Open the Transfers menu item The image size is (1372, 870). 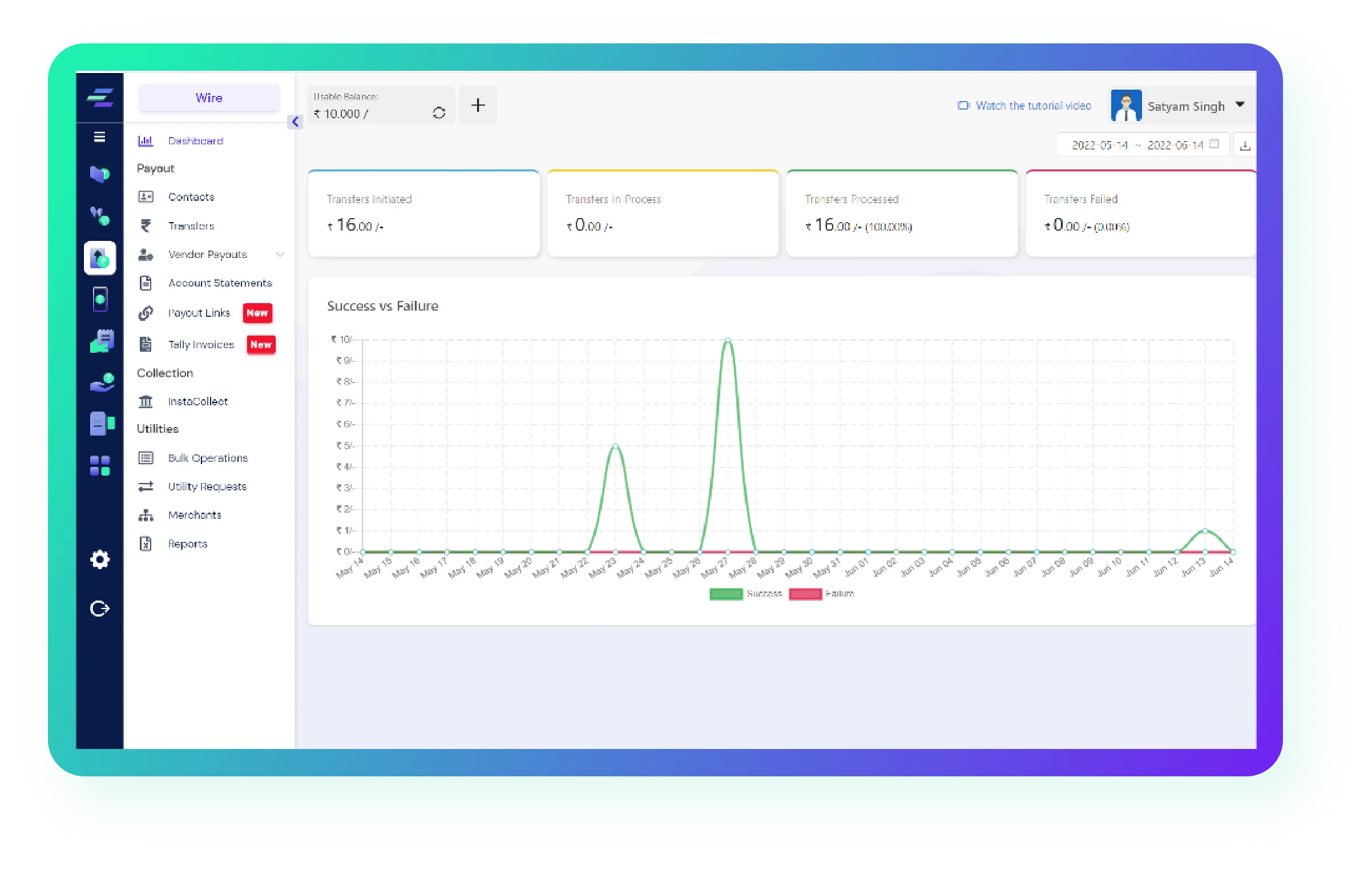point(191,226)
